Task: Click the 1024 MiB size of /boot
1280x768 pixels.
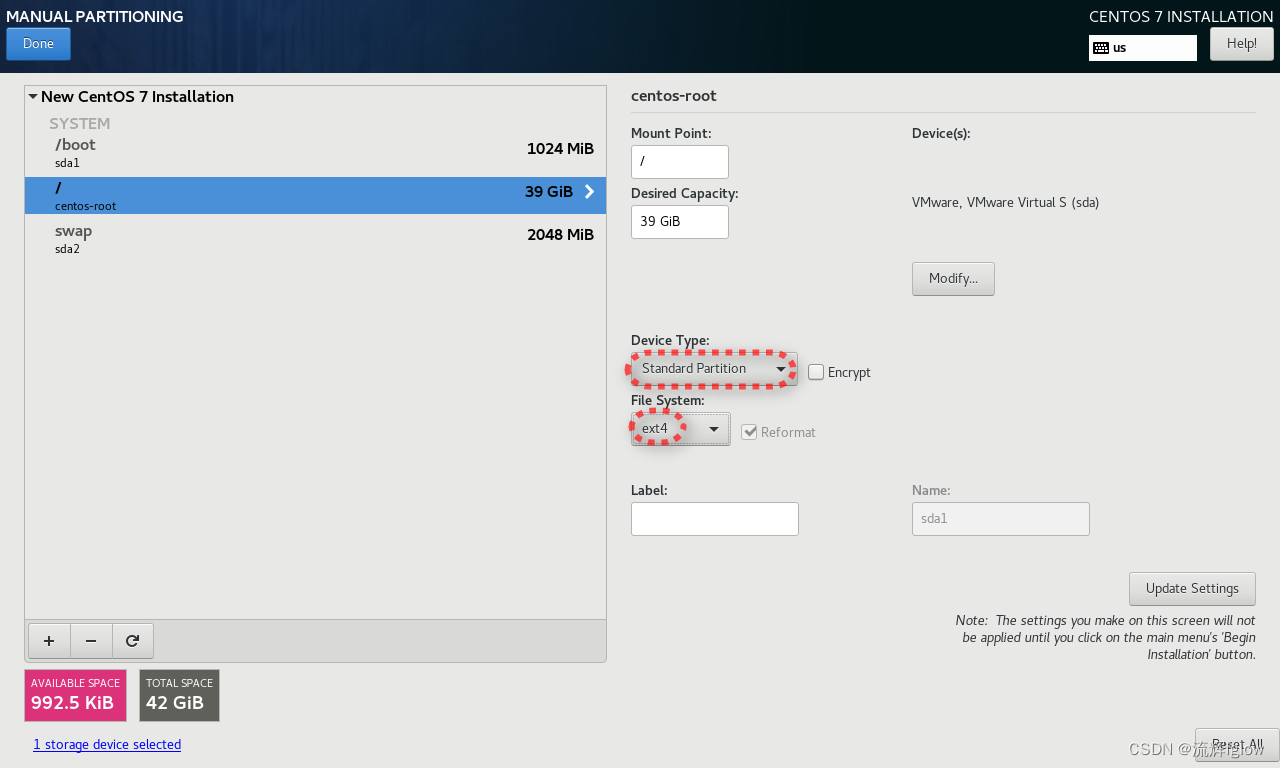Action: click(x=560, y=149)
